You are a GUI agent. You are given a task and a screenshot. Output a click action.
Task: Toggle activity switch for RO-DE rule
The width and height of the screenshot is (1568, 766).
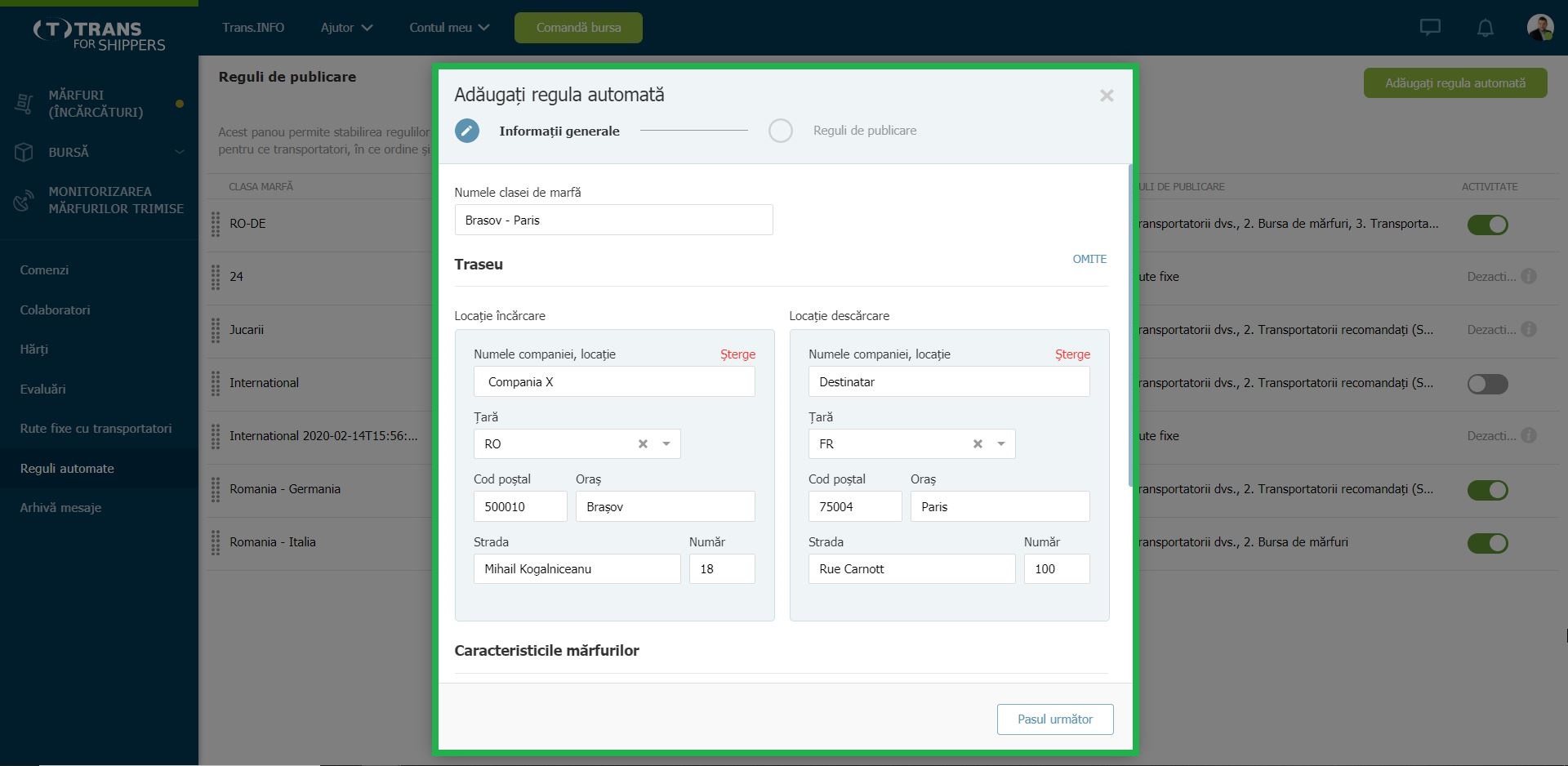click(1487, 225)
